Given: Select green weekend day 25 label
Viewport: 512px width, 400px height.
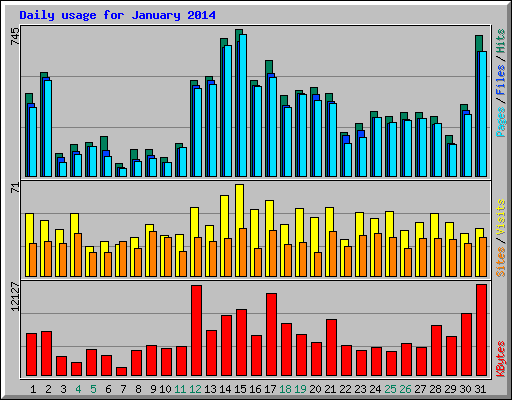Looking at the screenshot, I should [x=390, y=389].
